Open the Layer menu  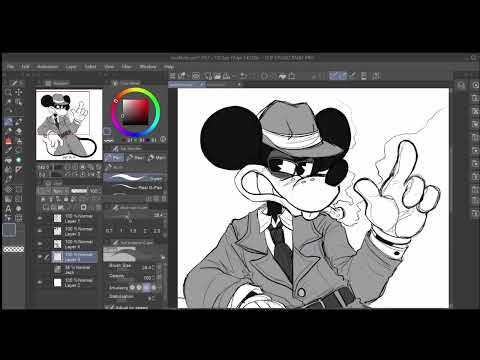pos(71,67)
